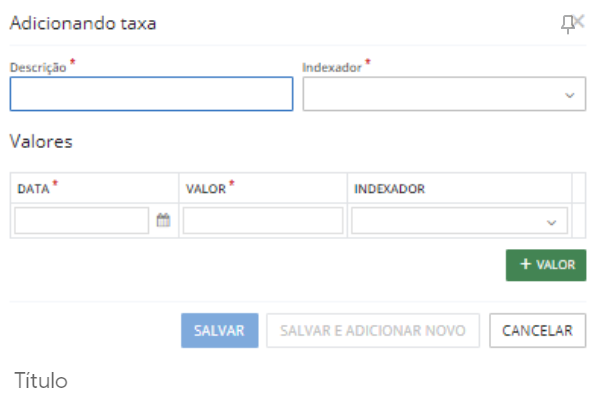Pin the Adicionando taxa dialog
594x413 pixels.
click(567, 25)
